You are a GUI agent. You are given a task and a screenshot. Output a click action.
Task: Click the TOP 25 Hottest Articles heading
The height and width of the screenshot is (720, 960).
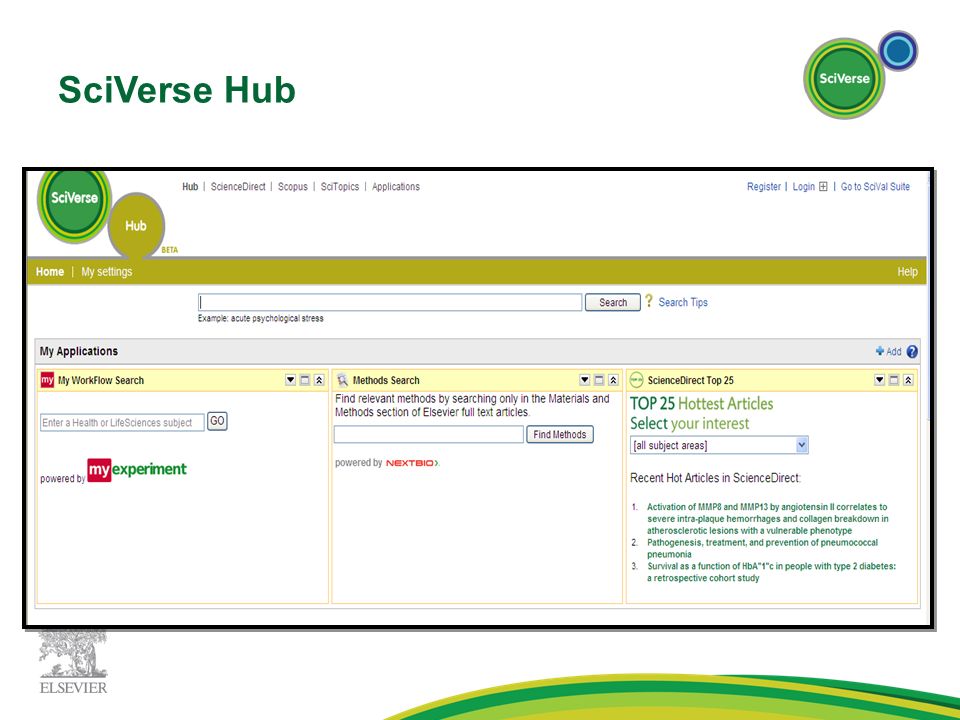click(702, 403)
